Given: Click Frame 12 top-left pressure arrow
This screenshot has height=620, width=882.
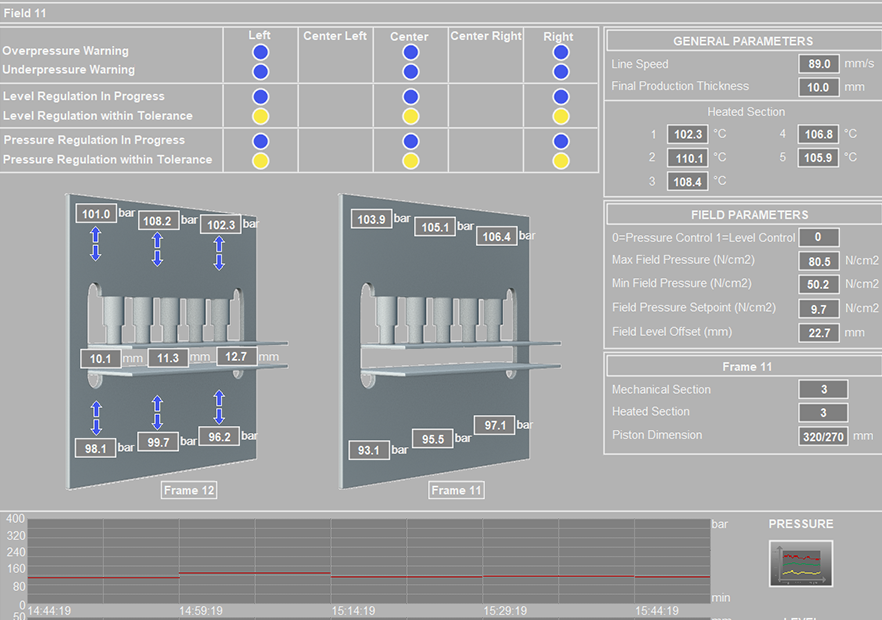Looking at the screenshot, I should coord(96,243).
